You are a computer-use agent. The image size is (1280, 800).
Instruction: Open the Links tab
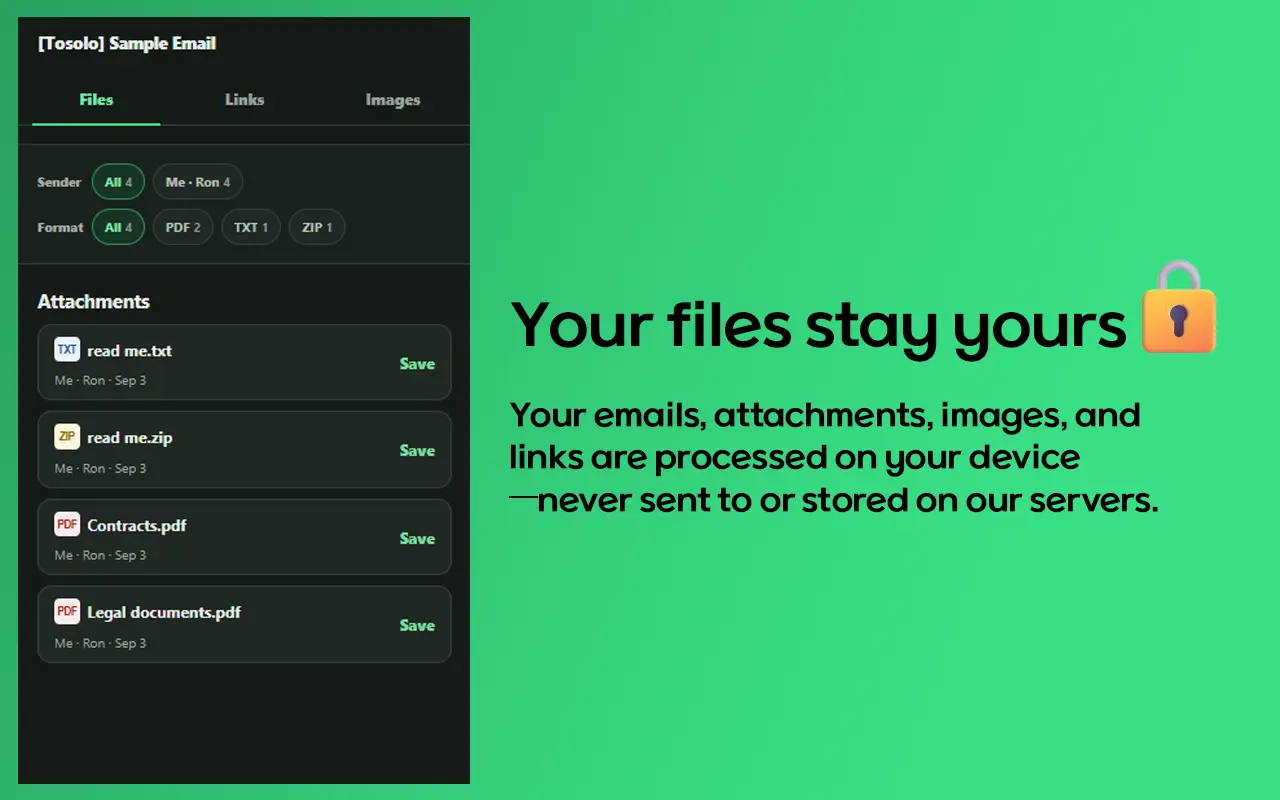(x=244, y=100)
